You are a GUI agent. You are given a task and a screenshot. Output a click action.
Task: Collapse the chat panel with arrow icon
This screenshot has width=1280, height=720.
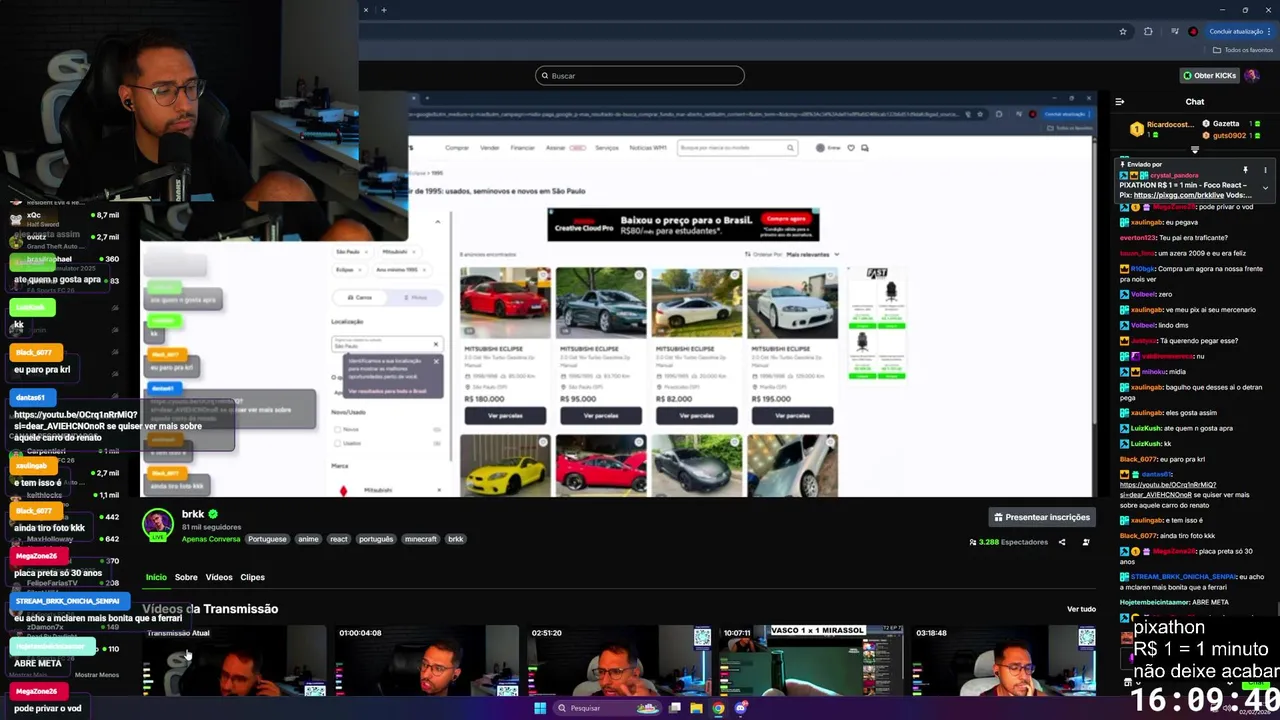pyautogui.click(x=1119, y=101)
